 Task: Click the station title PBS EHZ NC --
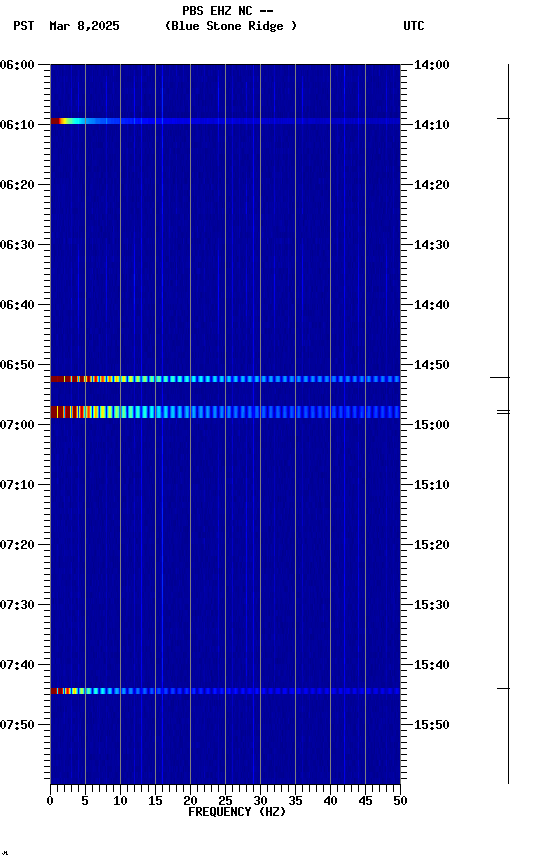click(x=228, y=10)
